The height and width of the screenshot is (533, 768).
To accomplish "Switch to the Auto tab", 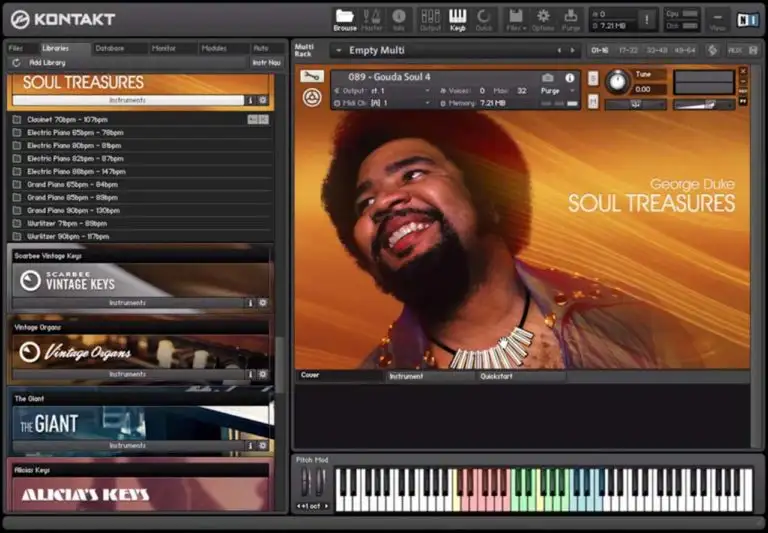I will coord(267,48).
